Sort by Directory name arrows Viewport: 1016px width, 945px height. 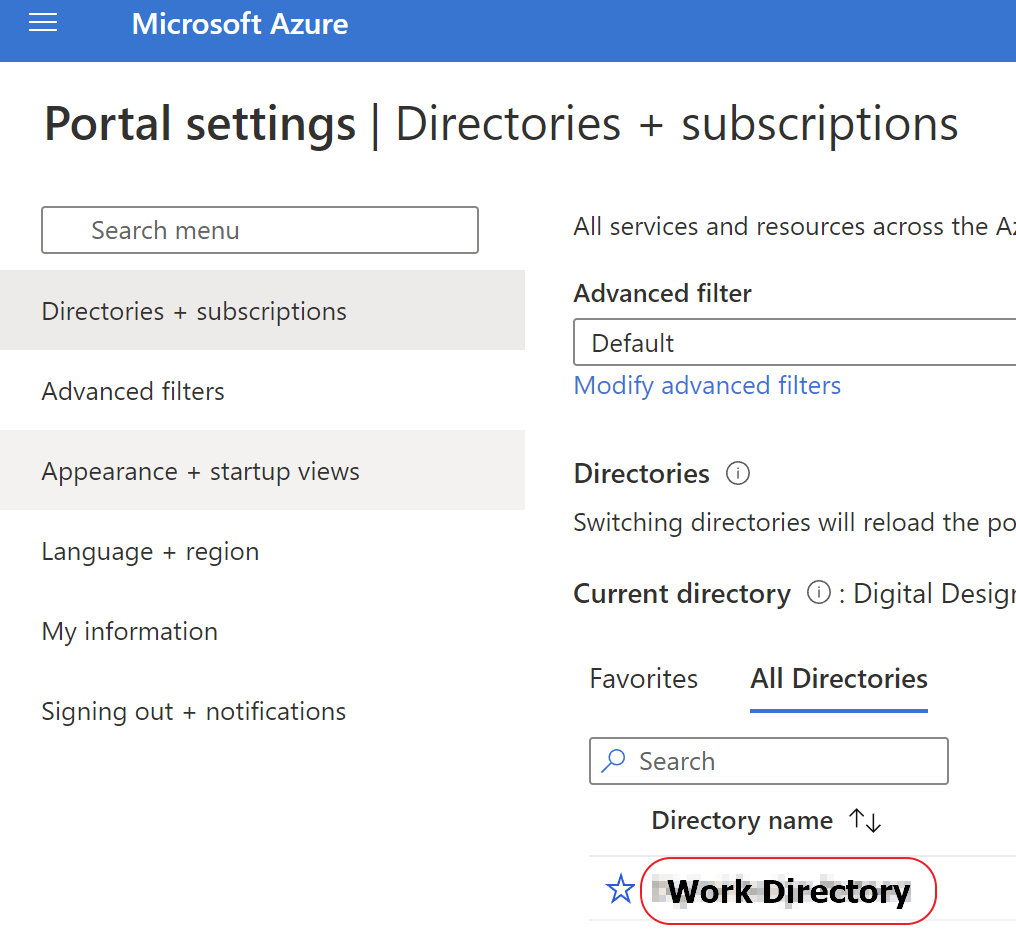pos(865,820)
